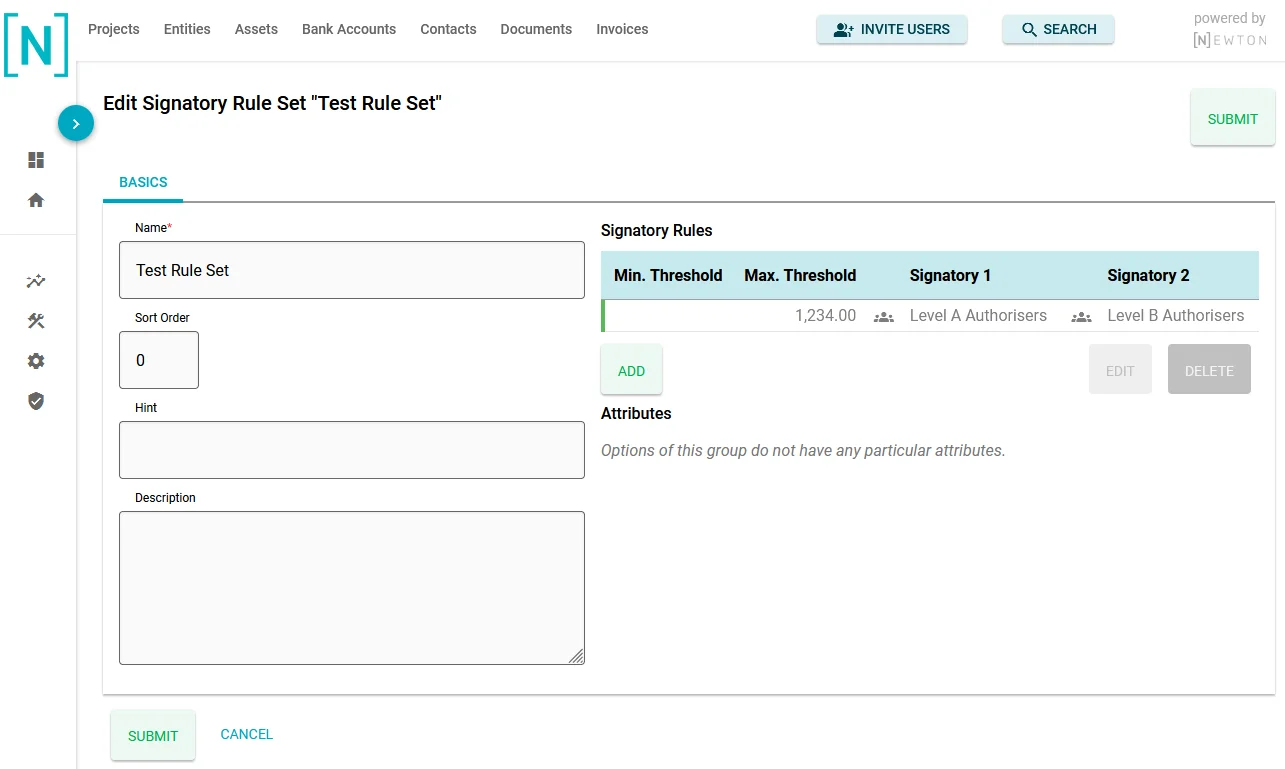Image resolution: width=1285 pixels, height=769 pixels.
Task: Click the group icon beside Level B Authorisers
Action: coord(1081,316)
